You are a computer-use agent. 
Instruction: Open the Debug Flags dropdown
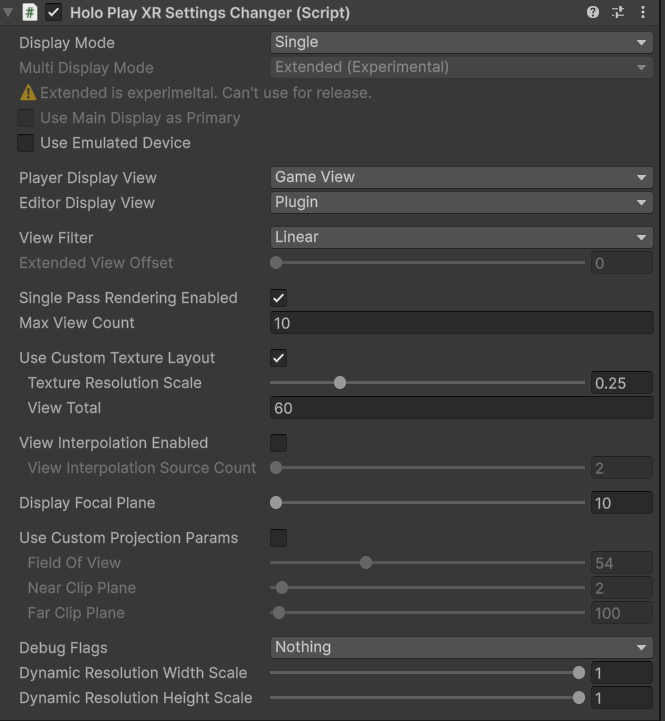(x=461, y=647)
